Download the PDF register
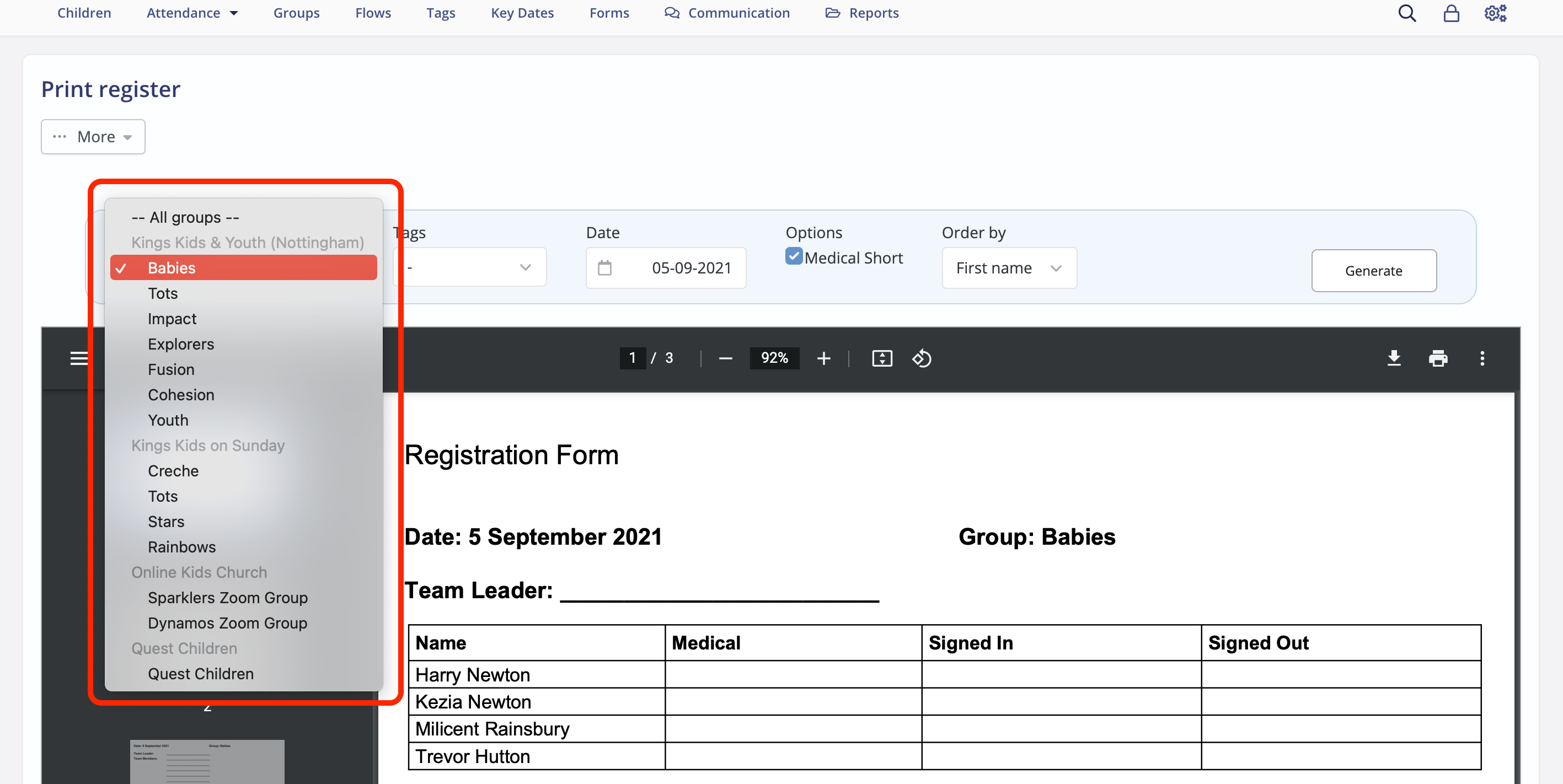The image size is (1563, 784). (x=1394, y=358)
